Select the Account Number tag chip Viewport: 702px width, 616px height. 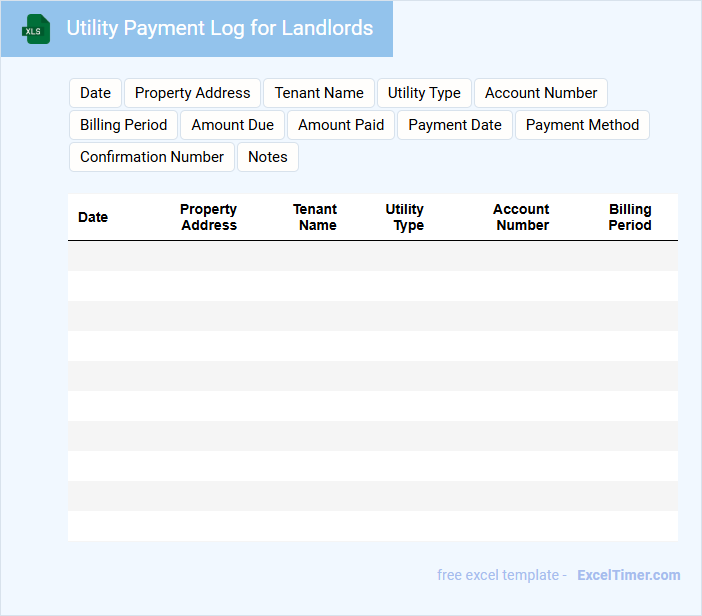tap(541, 93)
